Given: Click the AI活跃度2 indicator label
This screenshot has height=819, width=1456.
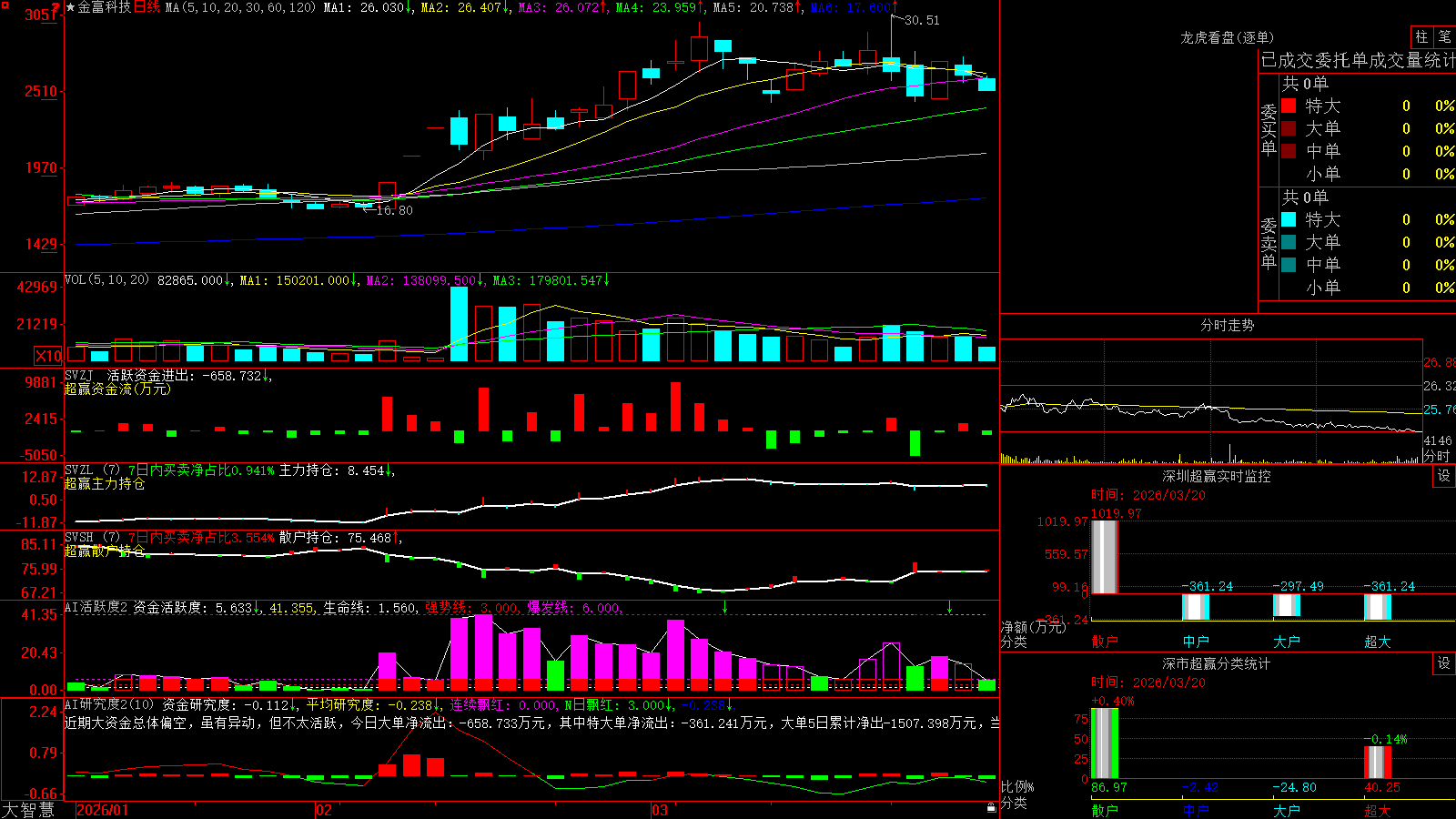Looking at the screenshot, I should click(96, 608).
